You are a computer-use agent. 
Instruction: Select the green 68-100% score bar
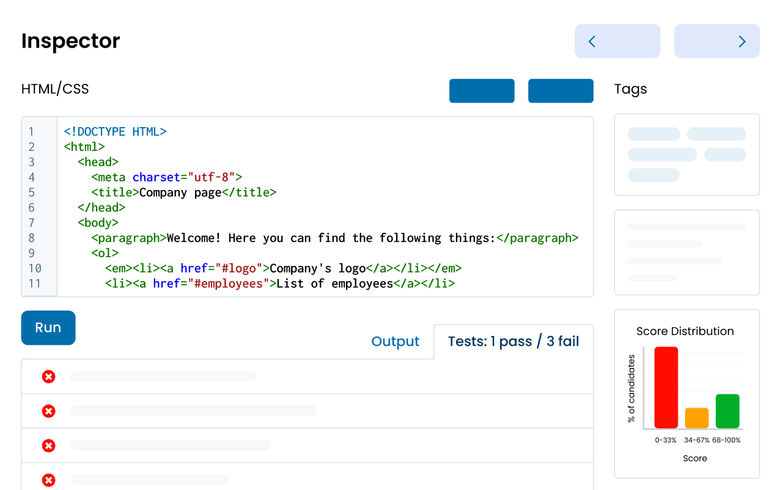tap(727, 410)
